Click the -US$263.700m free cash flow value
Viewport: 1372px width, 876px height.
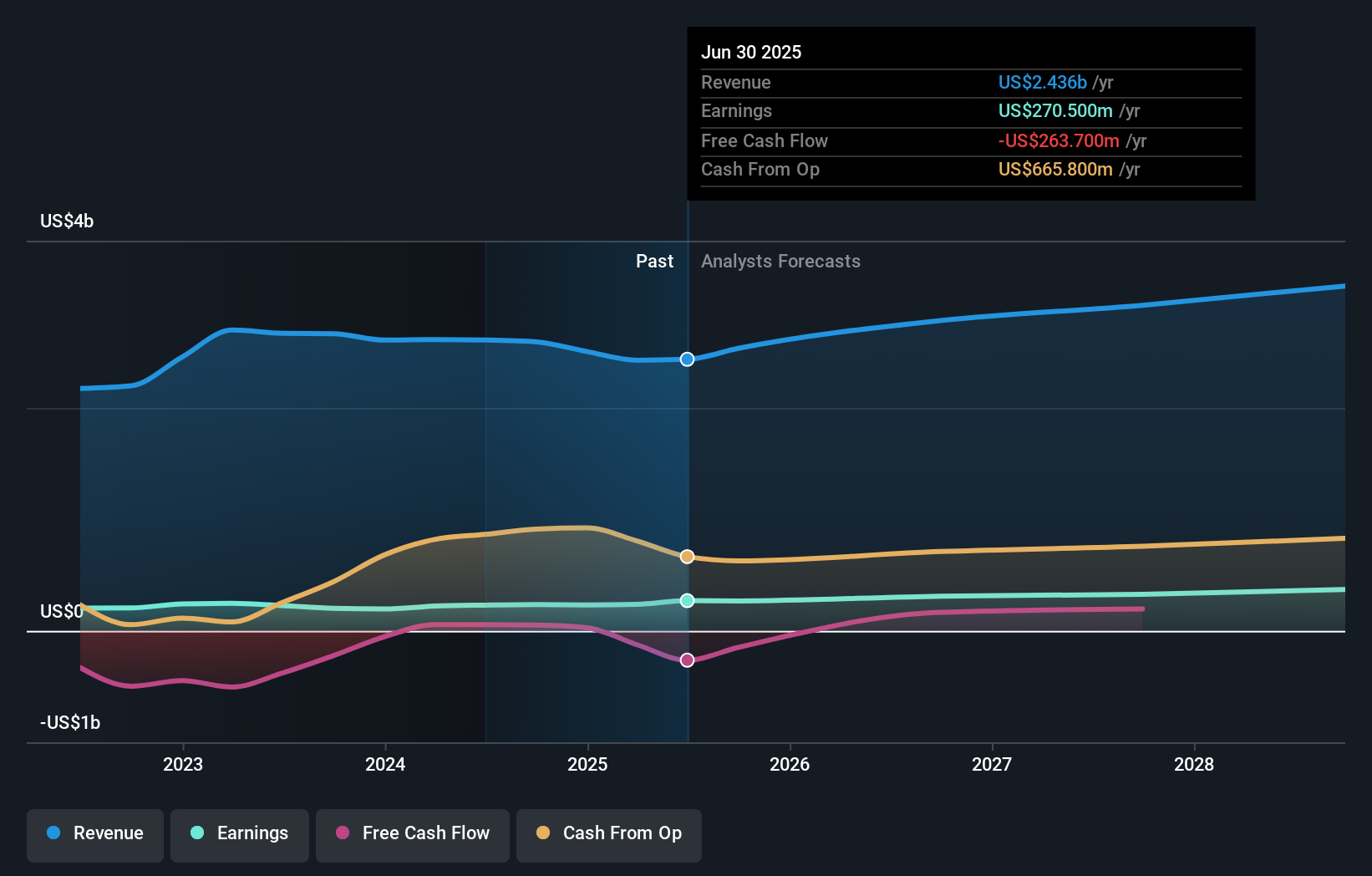tap(1059, 140)
